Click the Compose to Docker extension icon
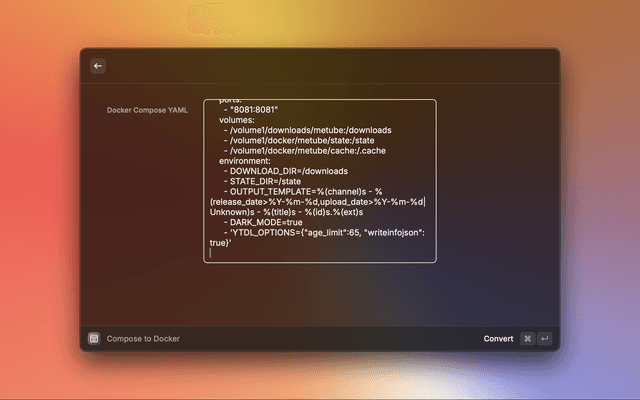The image size is (640, 400). click(x=93, y=339)
